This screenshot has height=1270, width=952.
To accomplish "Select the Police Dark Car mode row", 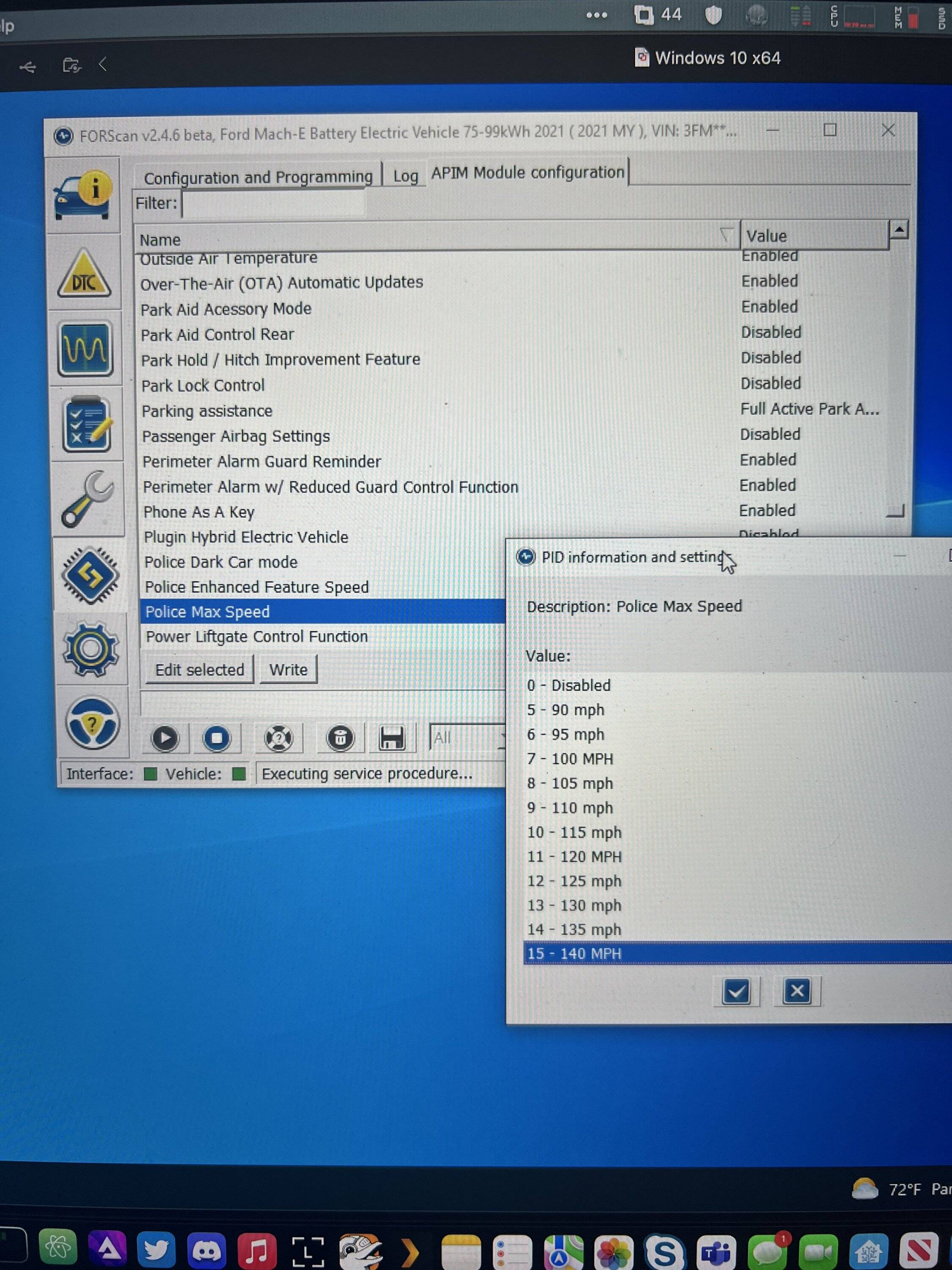I will point(322,562).
